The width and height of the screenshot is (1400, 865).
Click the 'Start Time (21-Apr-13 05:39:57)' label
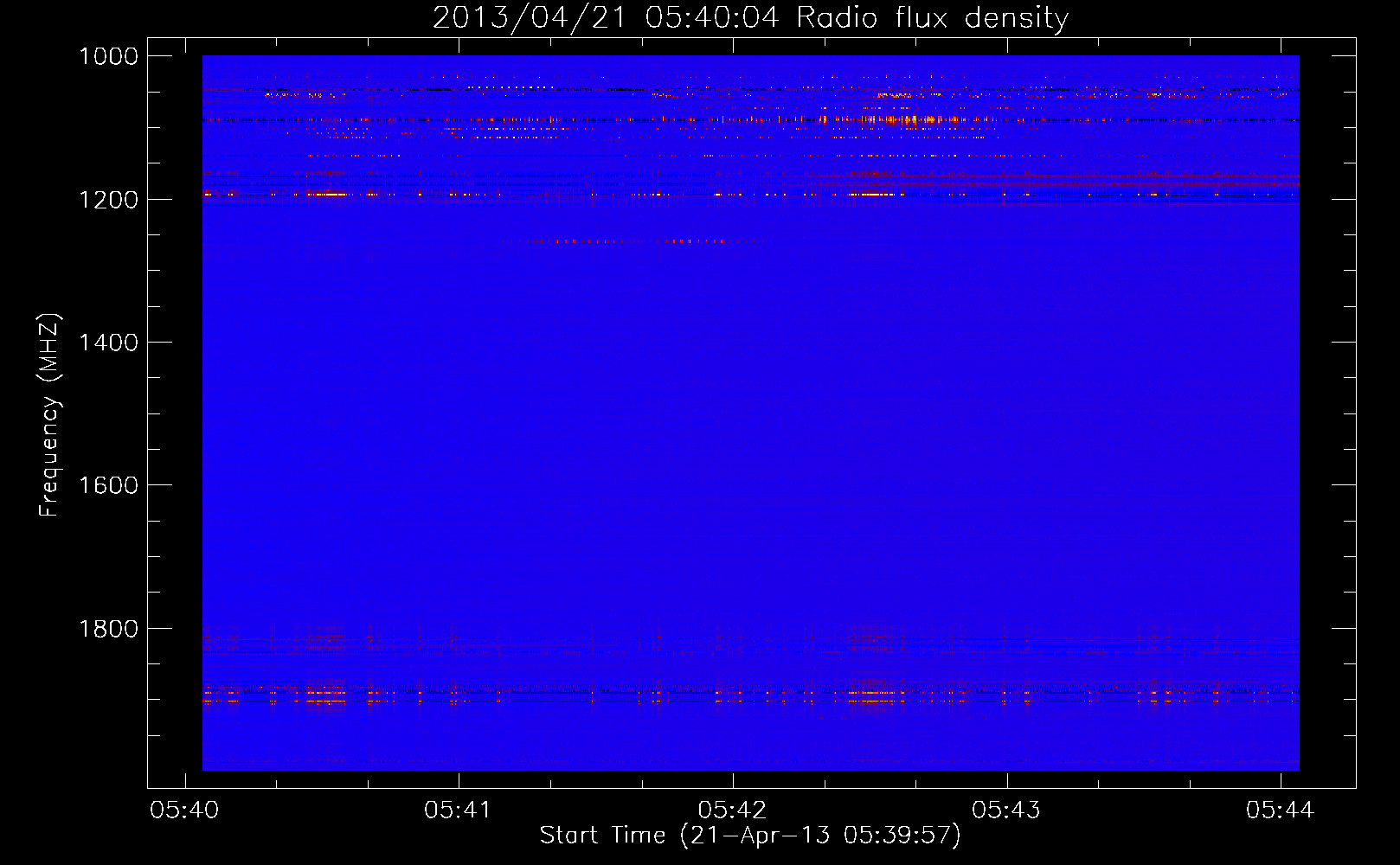[x=750, y=836]
